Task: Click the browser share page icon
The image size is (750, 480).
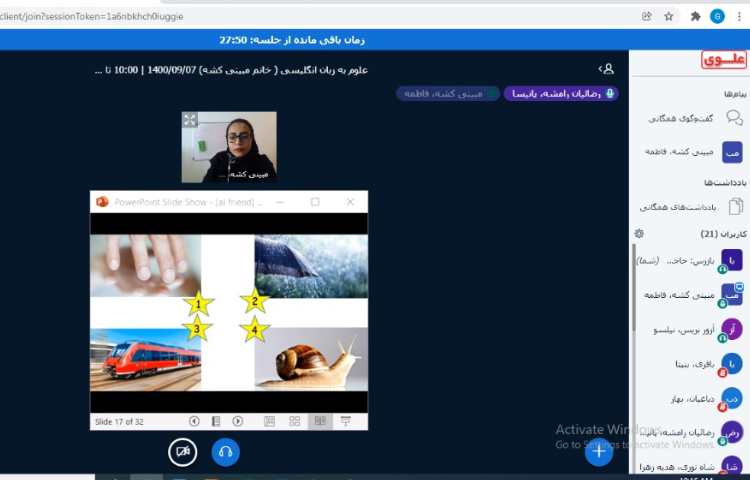Action: pos(647,16)
